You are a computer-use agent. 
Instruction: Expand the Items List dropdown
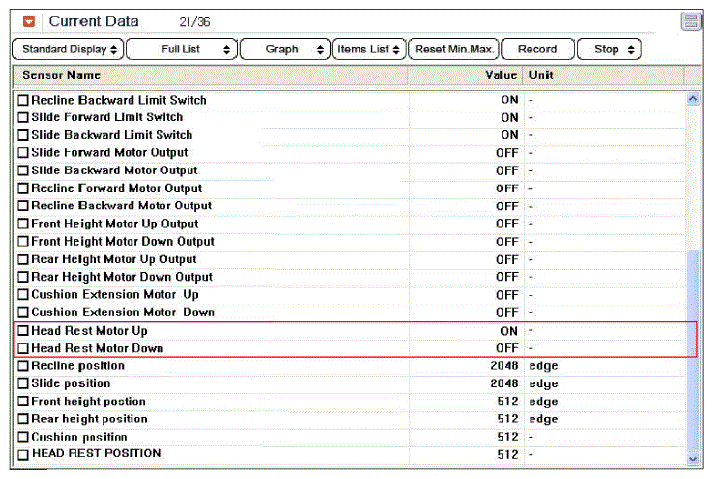[369, 49]
